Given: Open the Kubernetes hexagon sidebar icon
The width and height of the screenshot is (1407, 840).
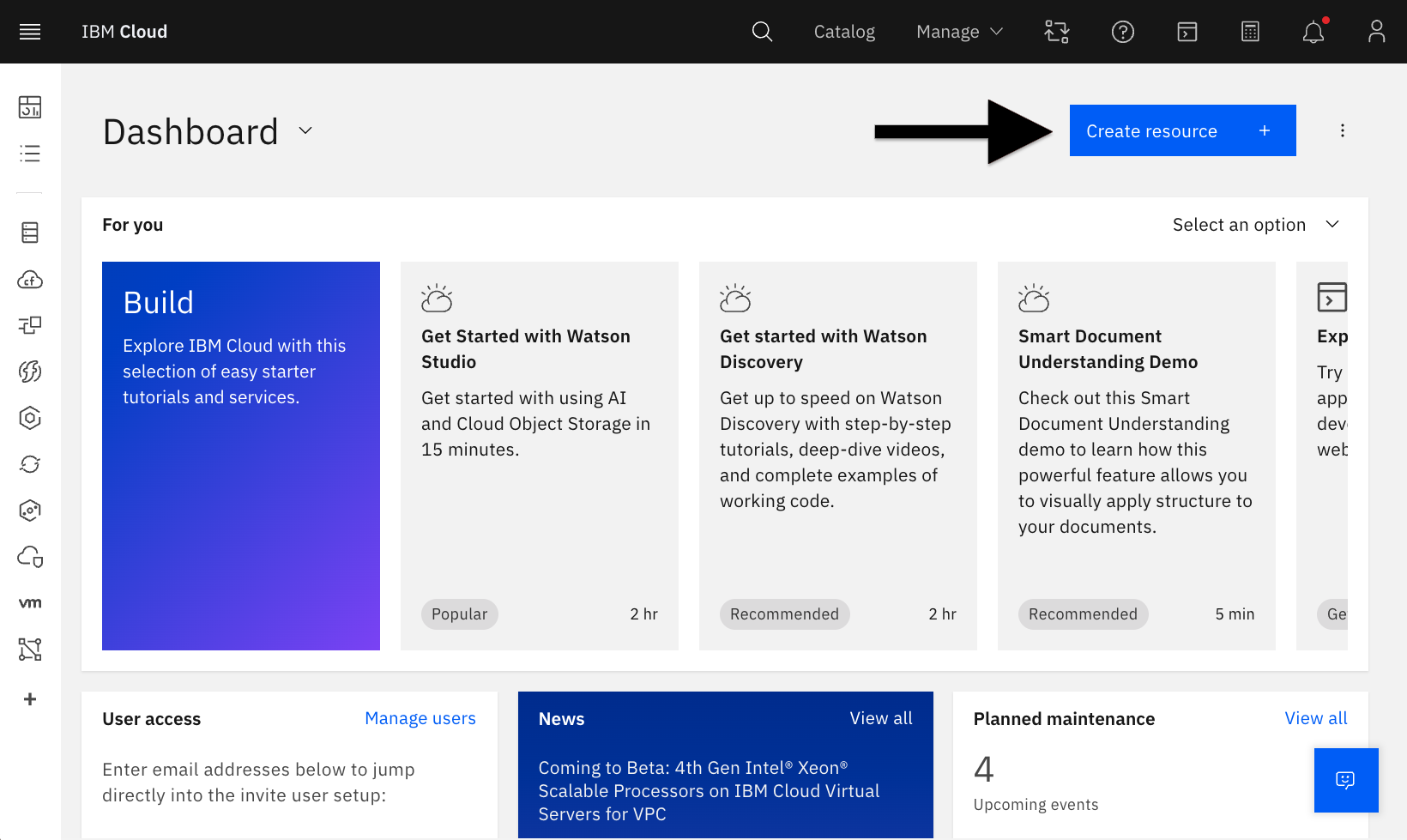Looking at the screenshot, I should pos(30,418).
